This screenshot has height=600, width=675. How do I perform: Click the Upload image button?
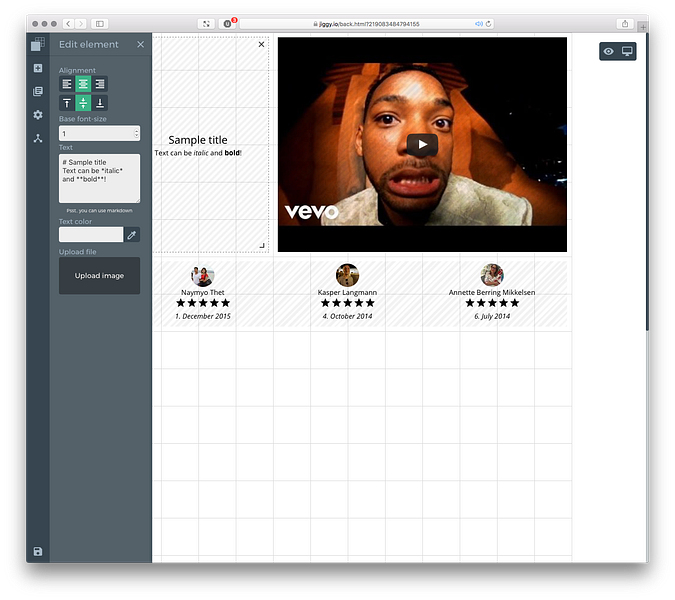99,275
